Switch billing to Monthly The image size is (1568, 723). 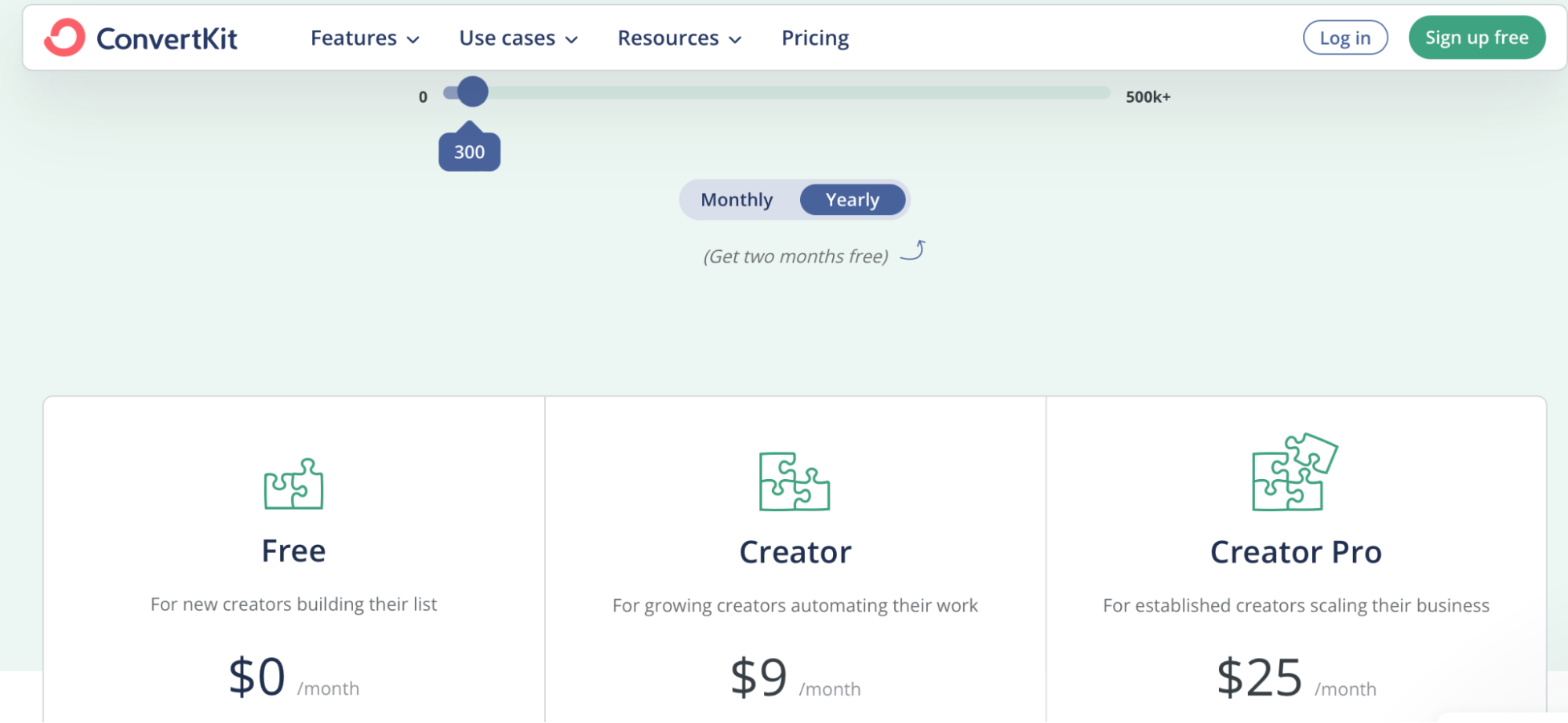click(737, 200)
